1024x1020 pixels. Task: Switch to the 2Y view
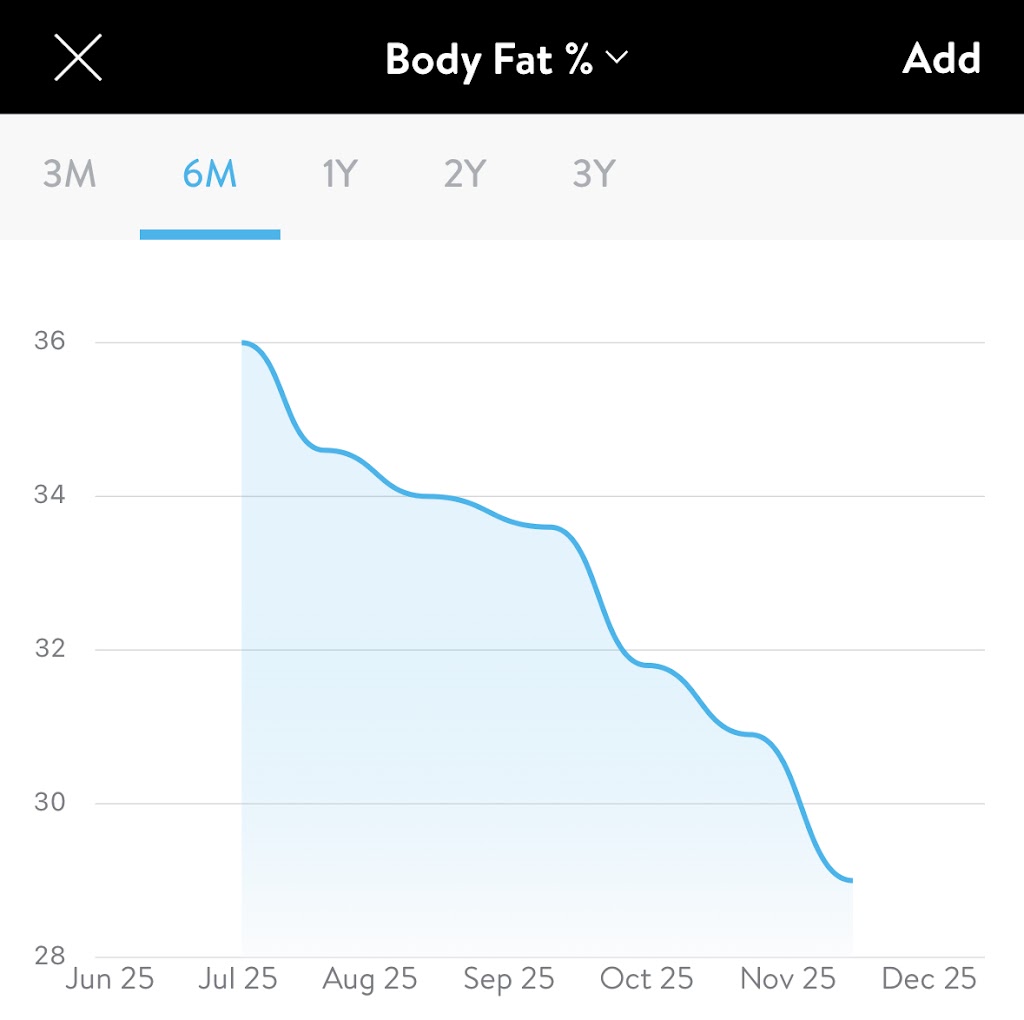(x=464, y=175)
